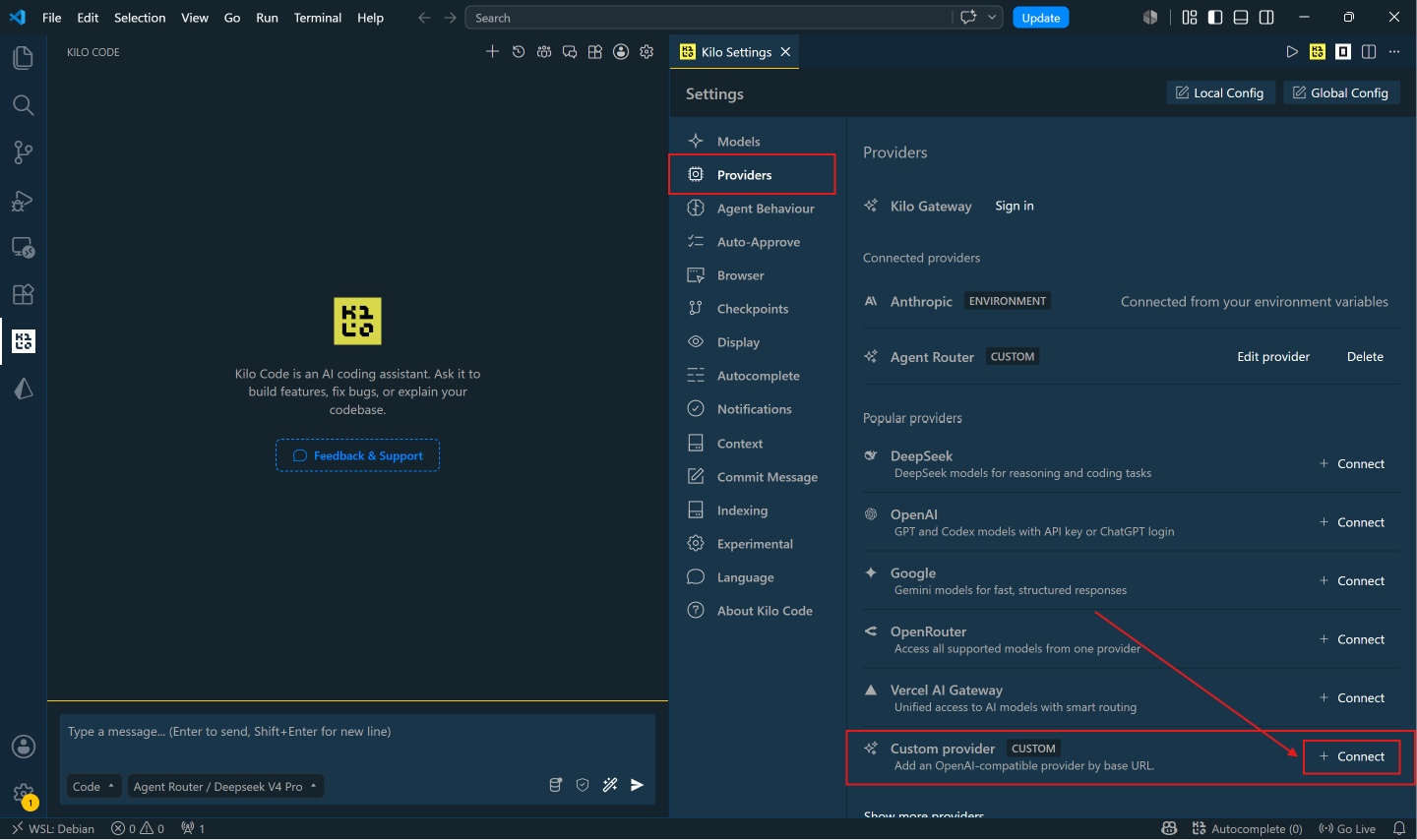Viewport: 1417px width, 840px height.
Task: Send the message with the arrow icon
Action: pyautogui.click(x=638, y=785)
